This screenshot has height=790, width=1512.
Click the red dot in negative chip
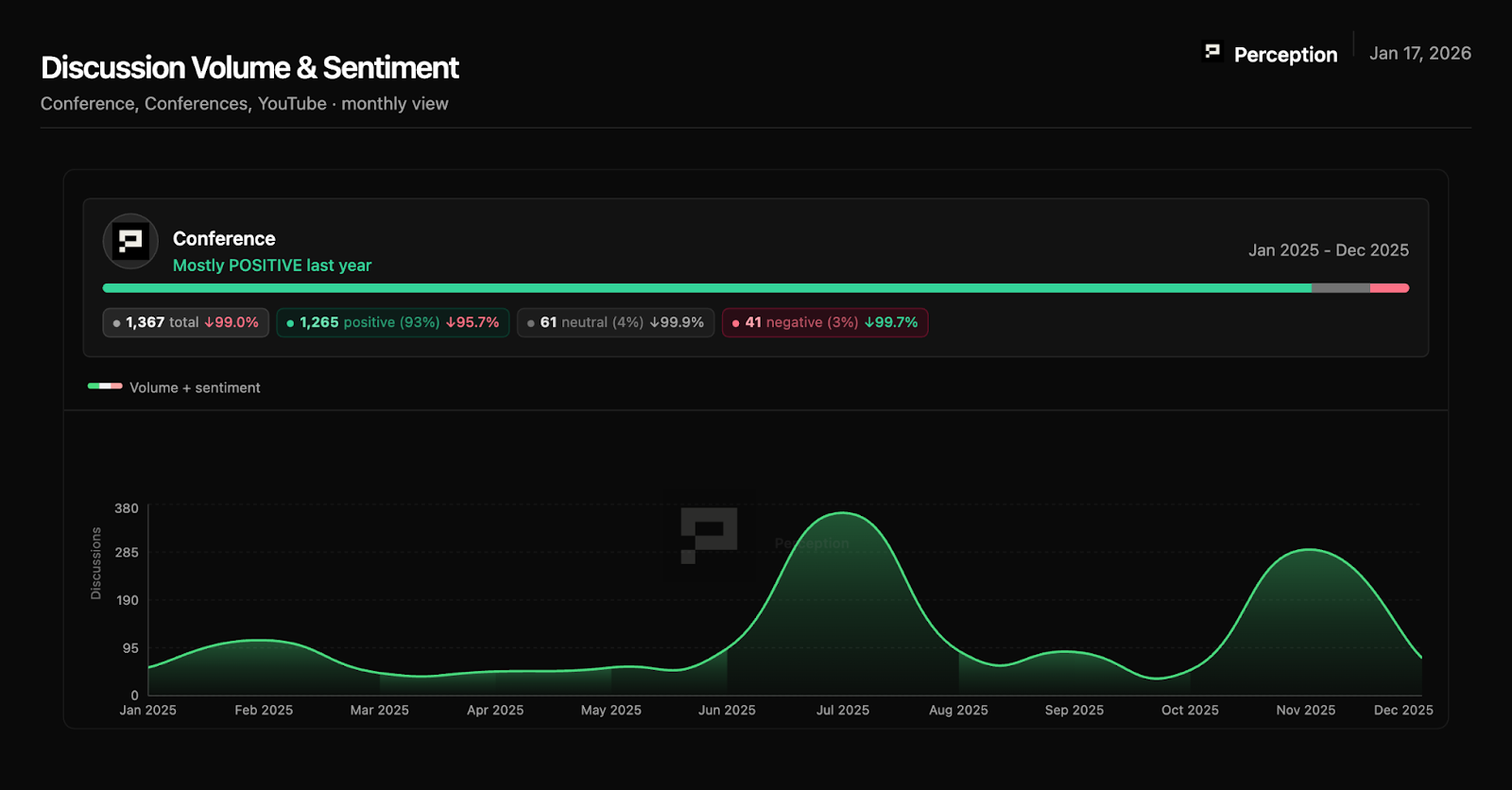pyautogui.click(x=735, y=323)
